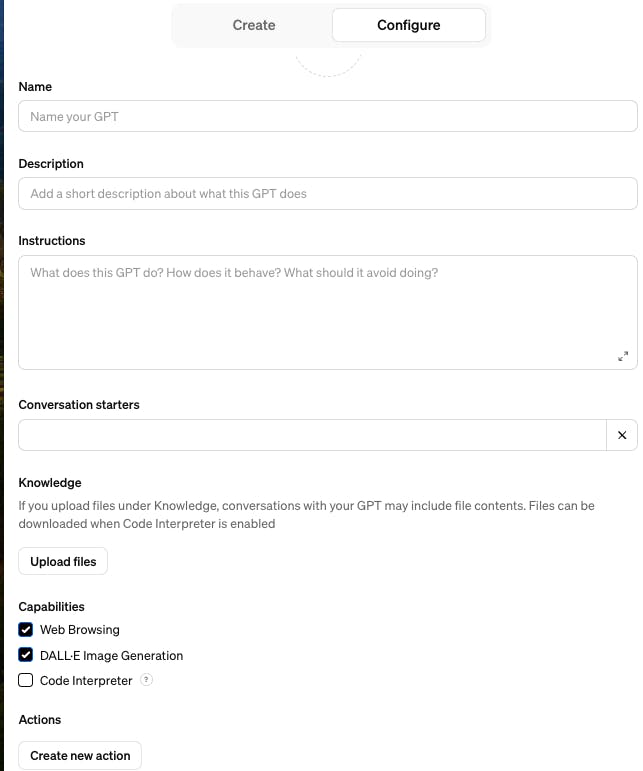Disable the Web Browsing checkbox
This screenshot has width=643, height=771.
[x=26, y=630]
